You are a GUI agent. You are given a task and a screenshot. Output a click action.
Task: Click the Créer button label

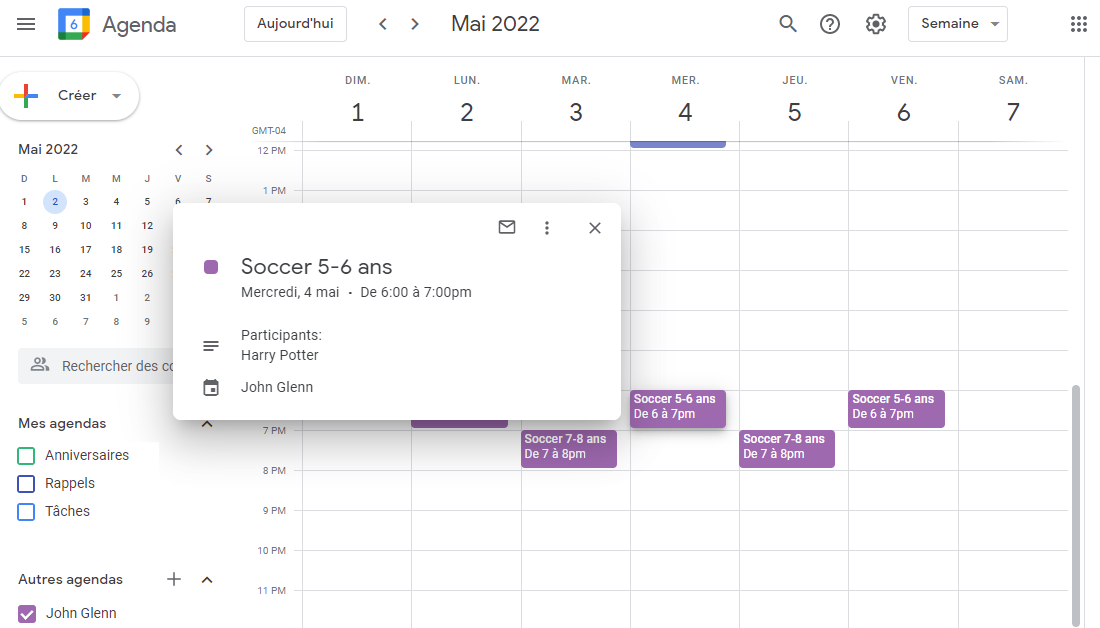pyautogui.click(x=77, y=95)
